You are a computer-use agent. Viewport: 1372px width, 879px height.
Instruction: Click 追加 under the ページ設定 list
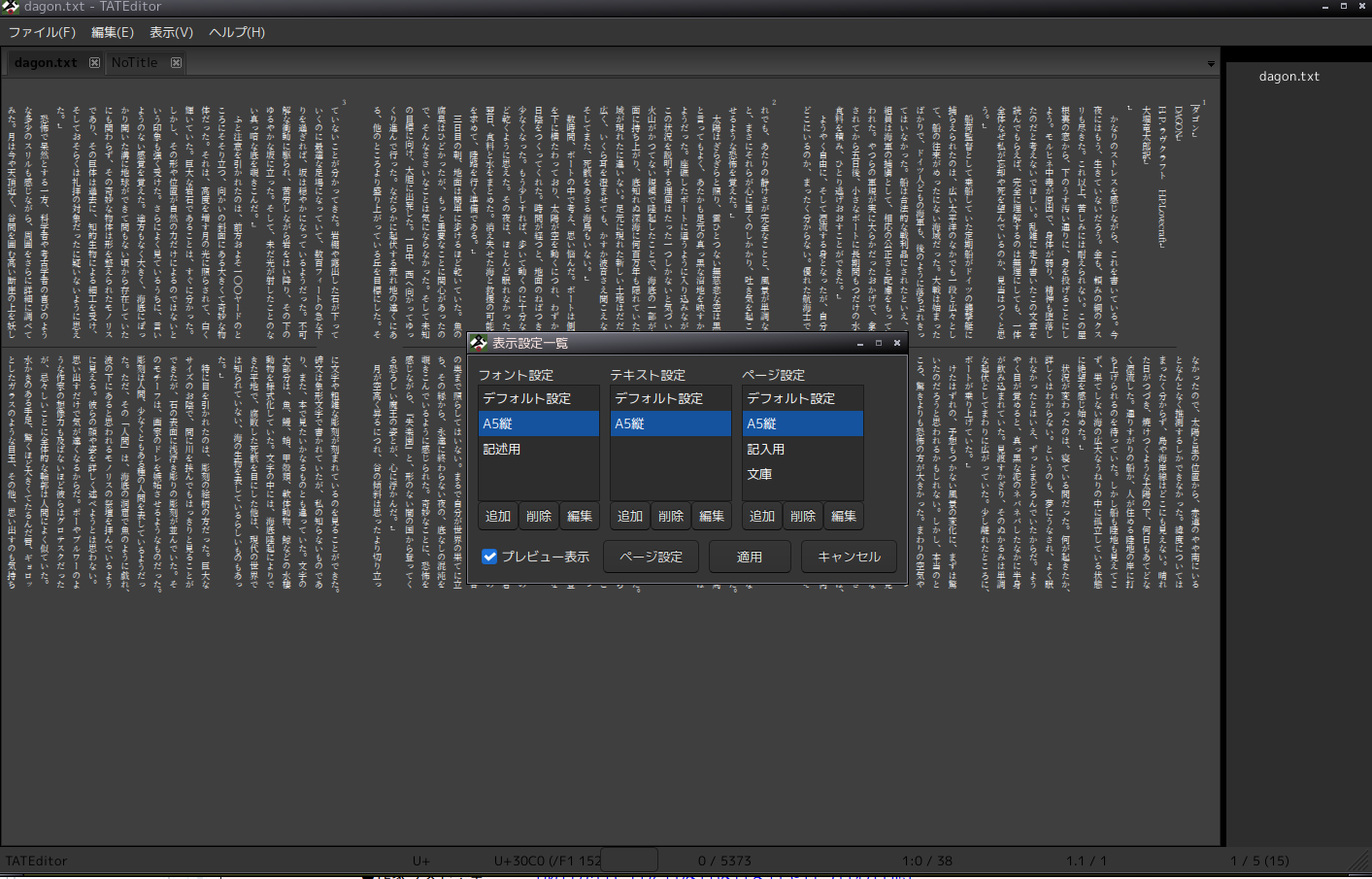[762, 516]
